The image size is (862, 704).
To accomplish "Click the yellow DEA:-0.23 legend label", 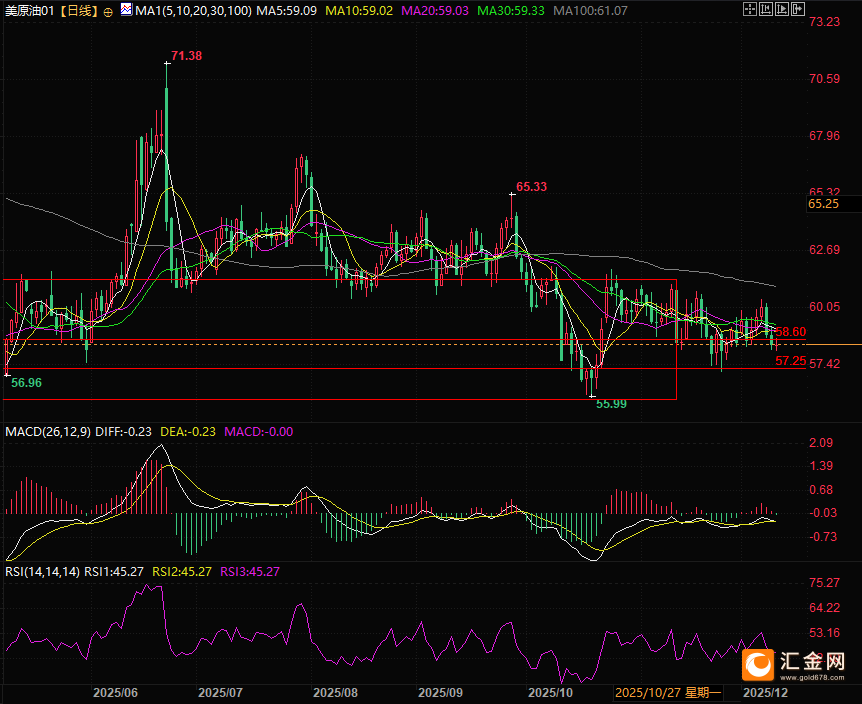I will point(187,431).
